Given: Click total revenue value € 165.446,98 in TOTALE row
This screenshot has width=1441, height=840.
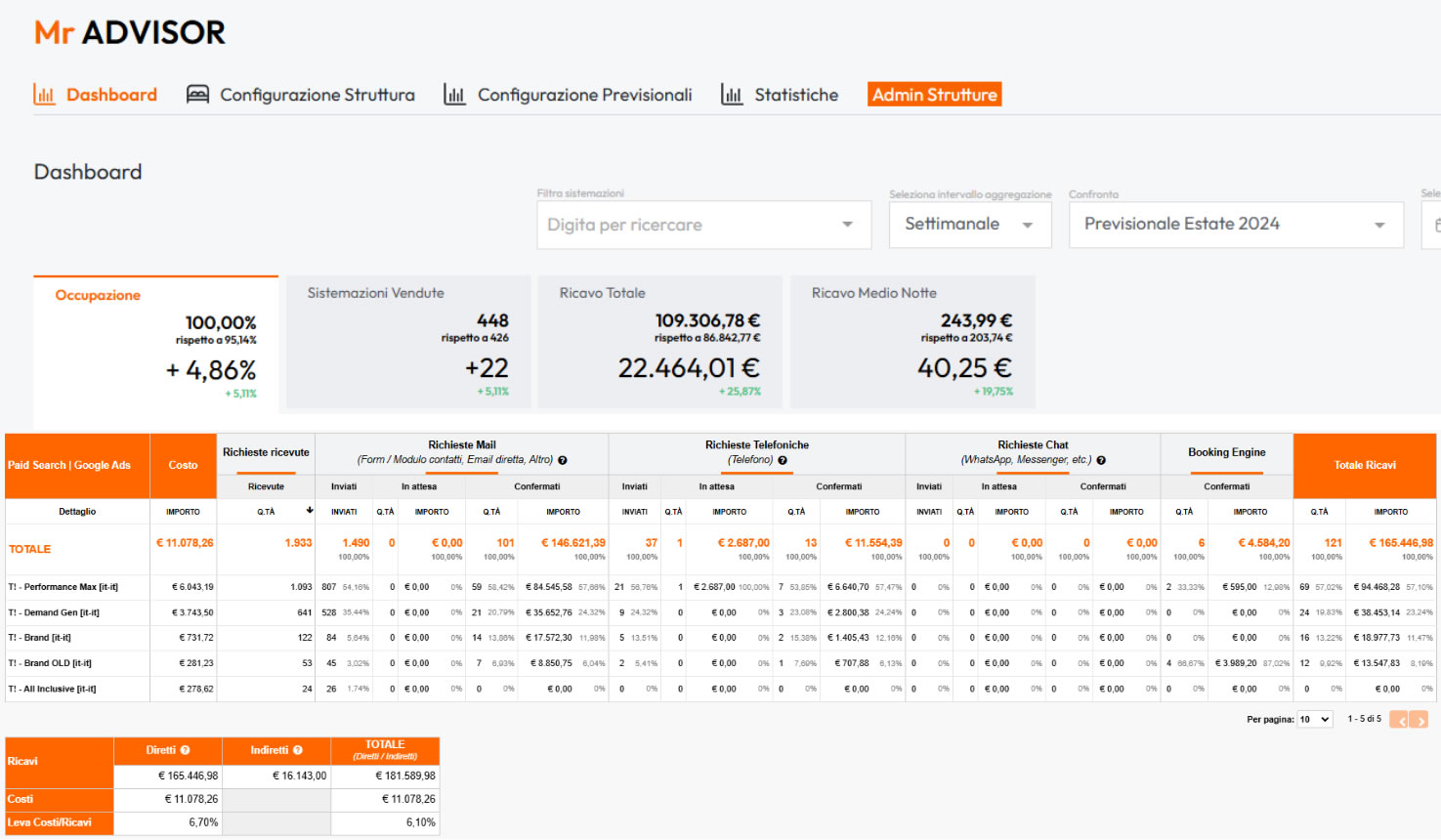Looking at the screenshot, I should point(1401,543).
